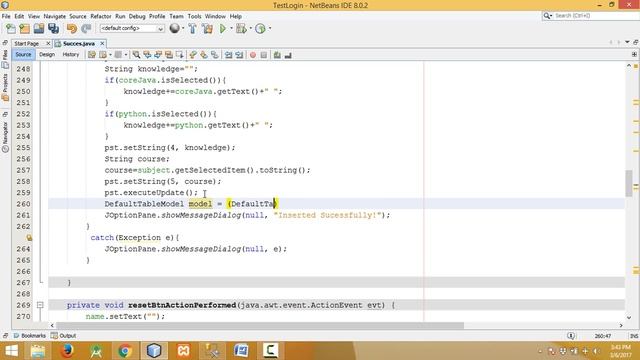Open the Navigator side panel
Viewport: 640px width, 360px height.
5,136
